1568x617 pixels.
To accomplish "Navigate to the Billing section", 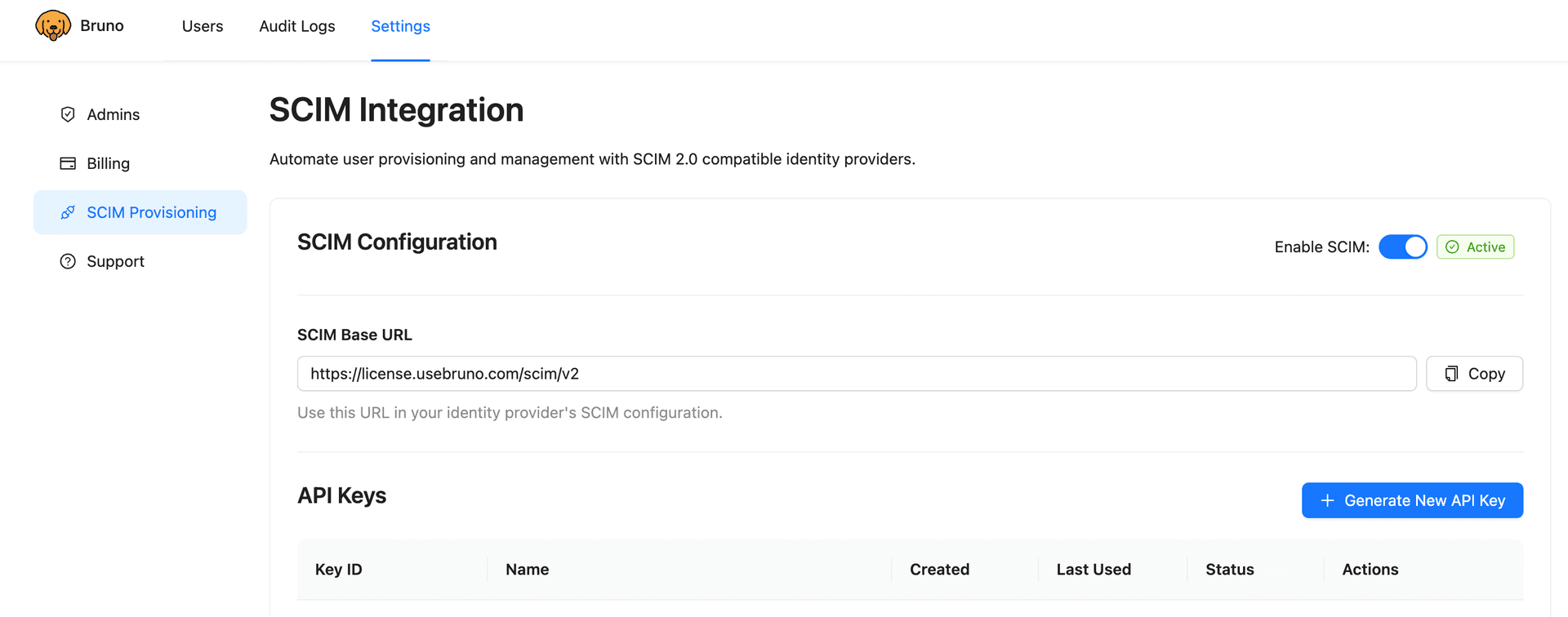I will click(x=108, y=163).
